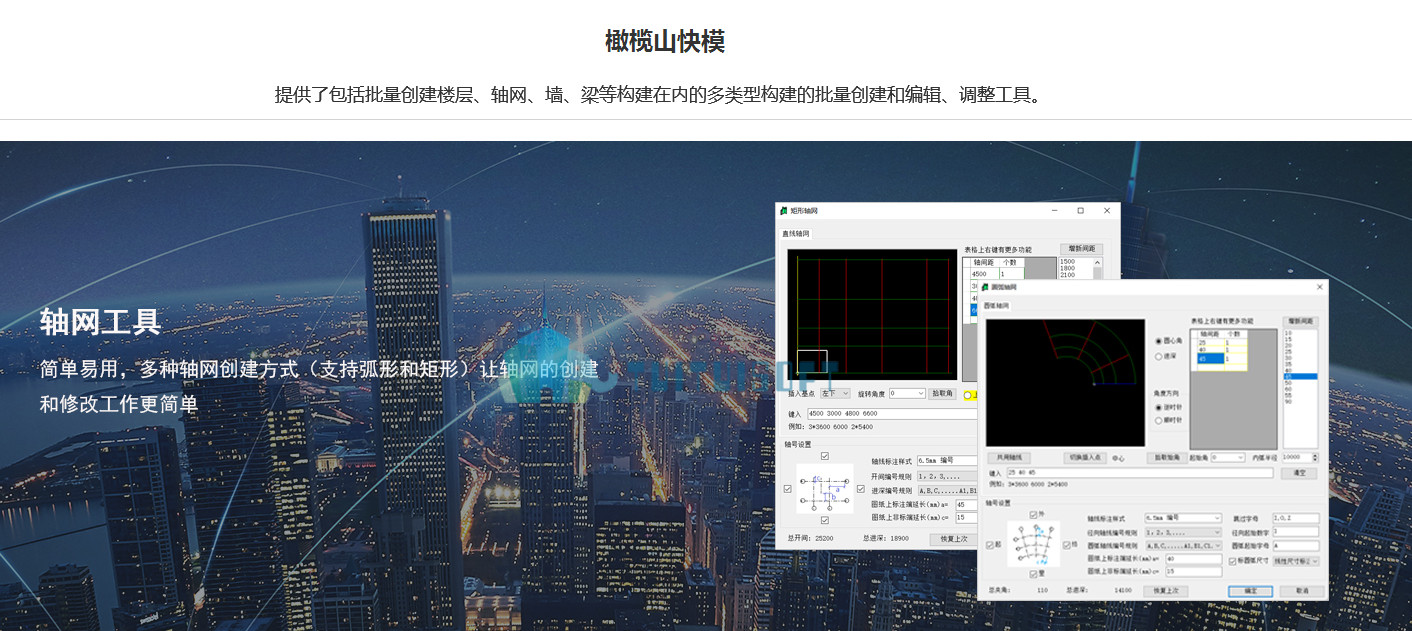Open the 起始角 dropdown
Viewport: 1412px width, 631px height.
point(1228,457)
